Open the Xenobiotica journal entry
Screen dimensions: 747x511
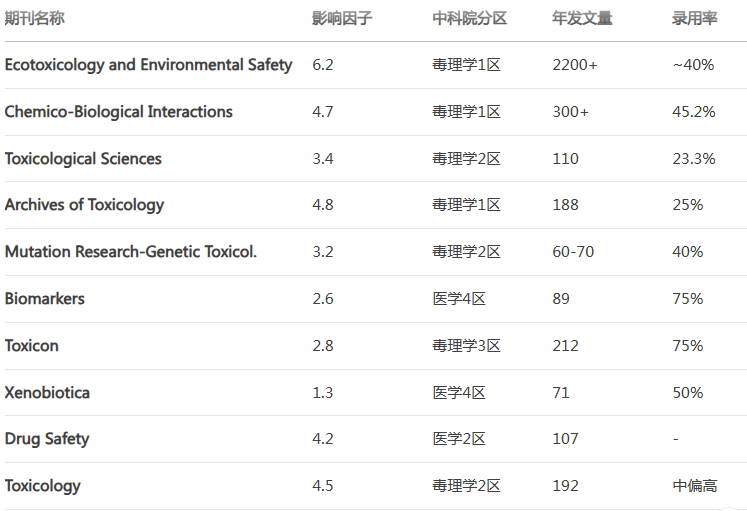click(47, 392)
